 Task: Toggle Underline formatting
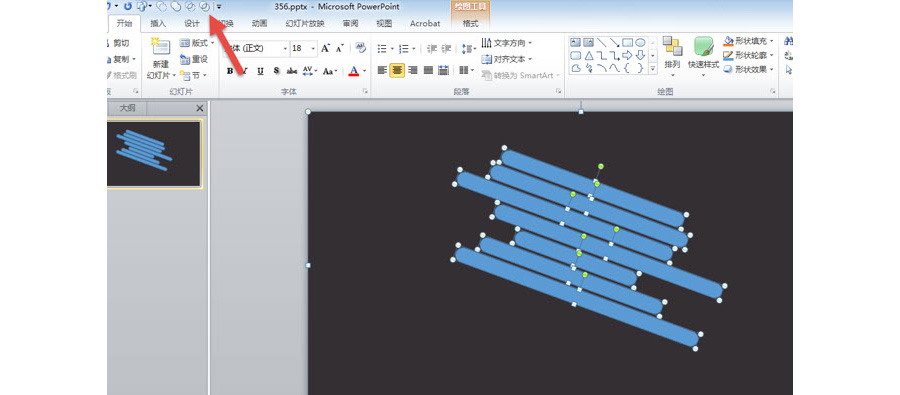pyautogui.click(x=261, y=71)
